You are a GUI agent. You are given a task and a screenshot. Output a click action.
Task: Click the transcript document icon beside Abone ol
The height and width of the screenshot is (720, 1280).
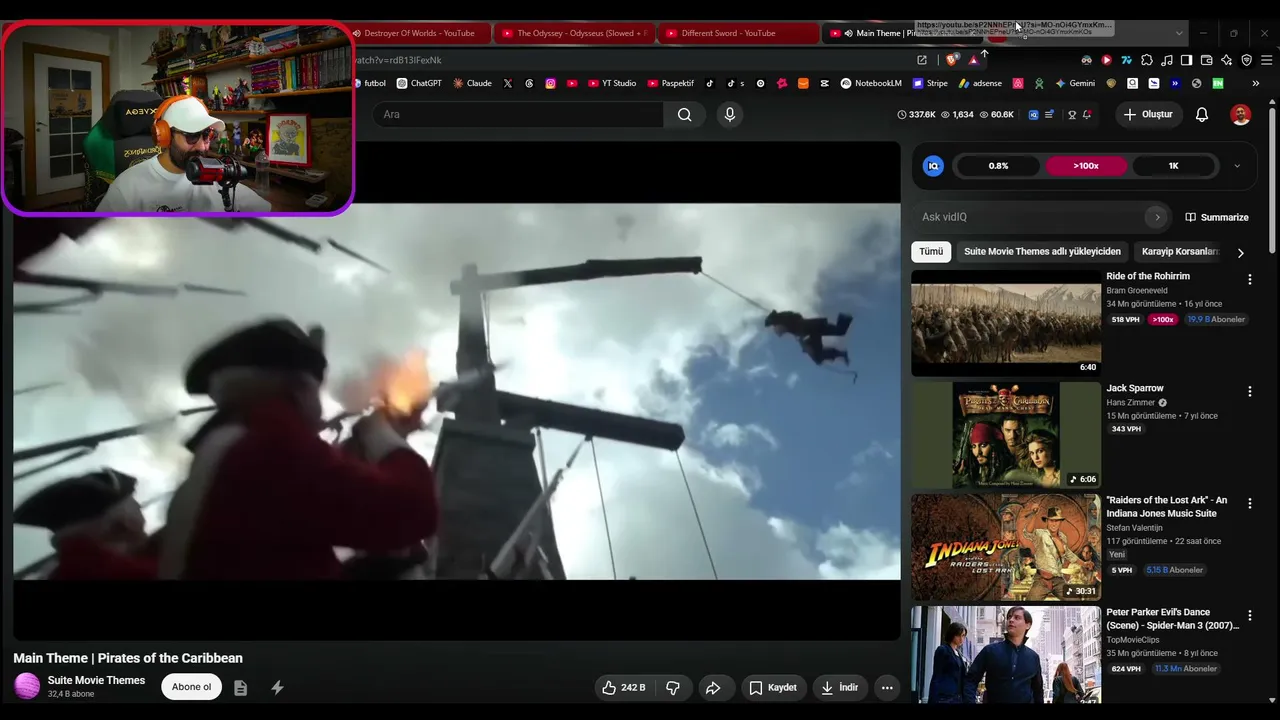tap(241, 688)
